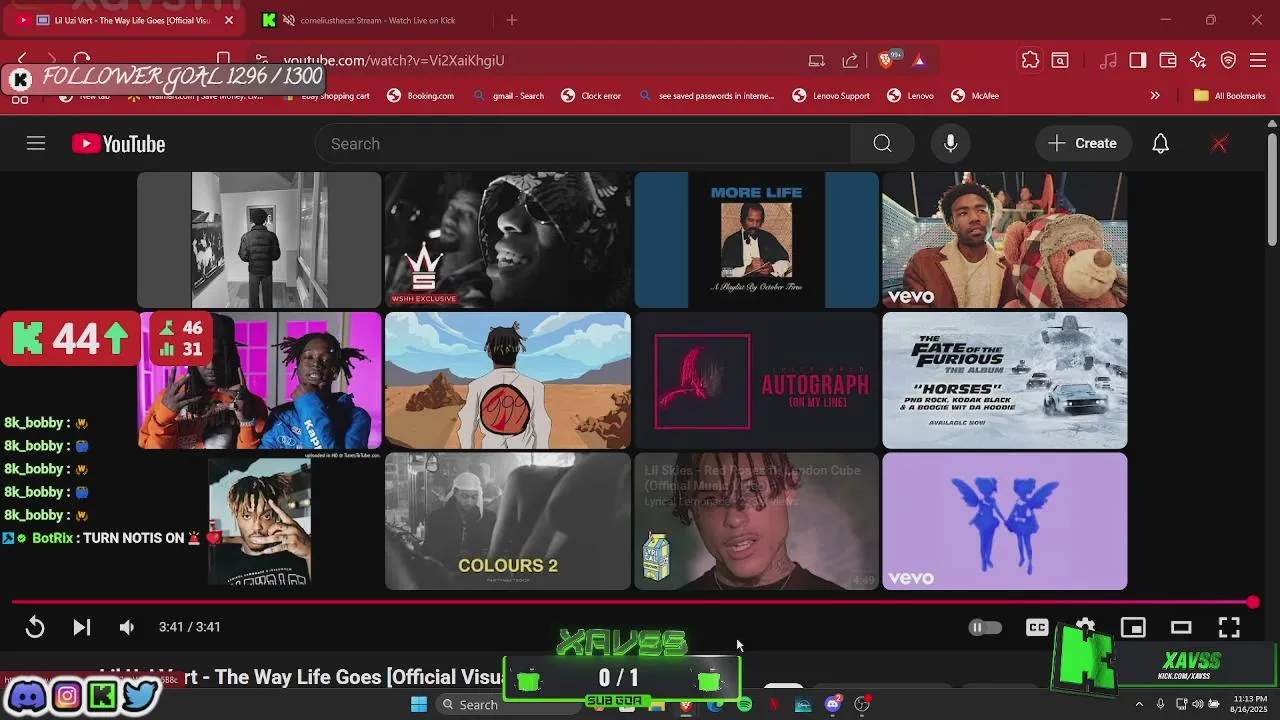The height and width of the screenshot is (720, 1280).
Task: Start voice search with the microphone icon
Action: (x=950, y=144)
